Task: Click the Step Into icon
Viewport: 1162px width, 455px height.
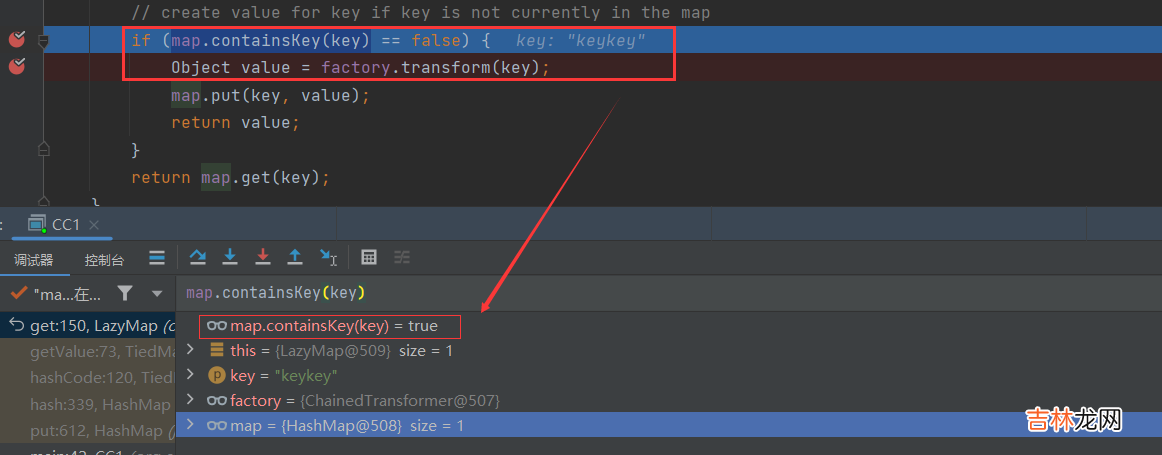Action: click(x=230, y=257)
